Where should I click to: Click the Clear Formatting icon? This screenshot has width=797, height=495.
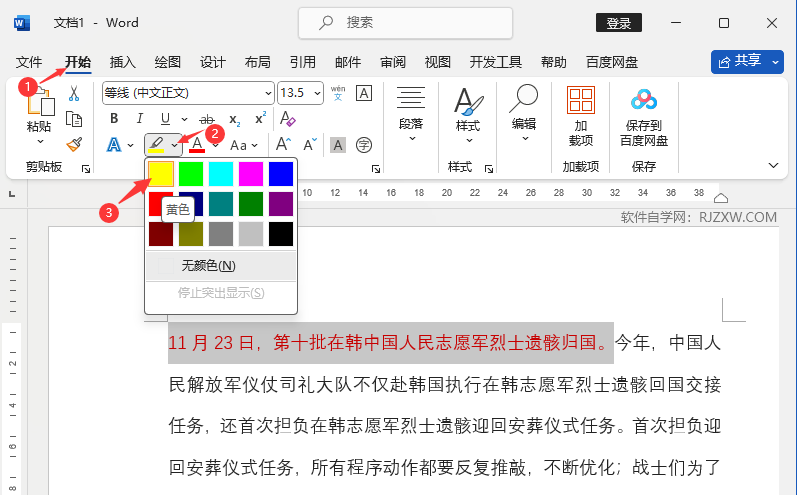pyautogui.click(x=288, y=118)
